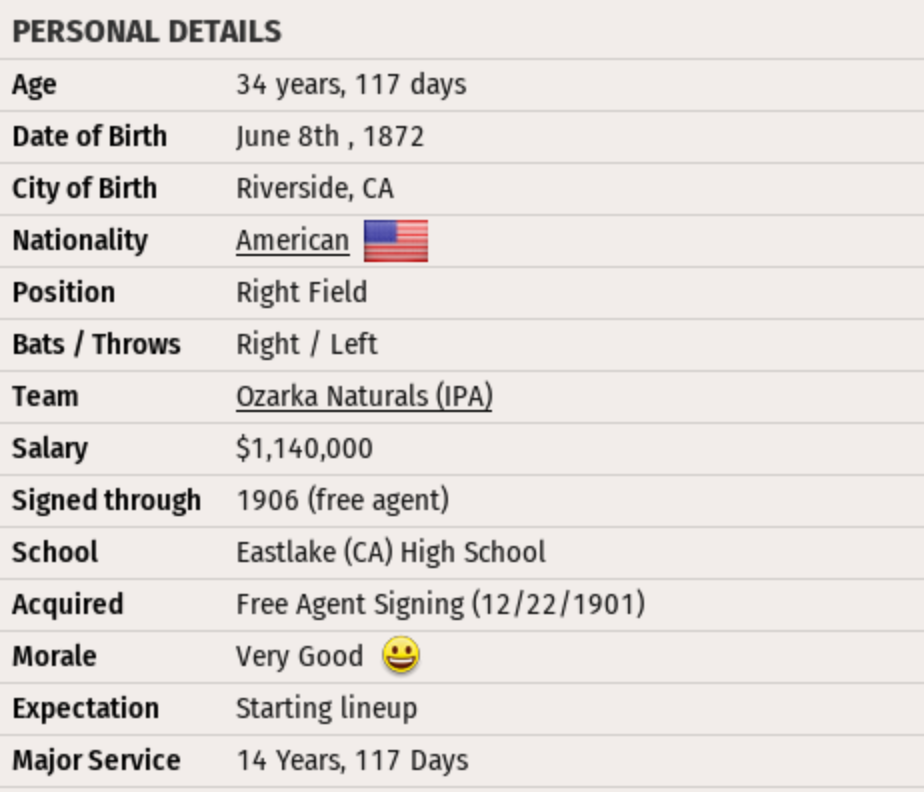
Task: Click the Very Good morale text
Action: 299,657
